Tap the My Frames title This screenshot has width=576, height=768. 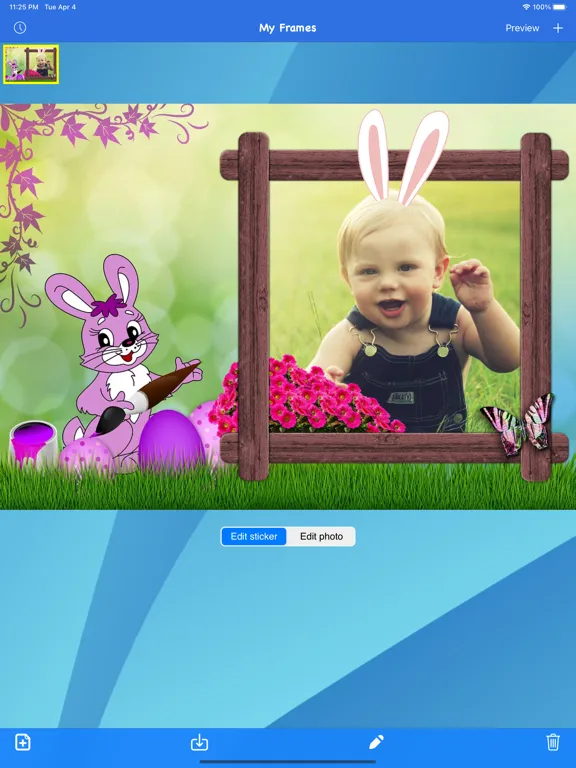pos(288,28)
